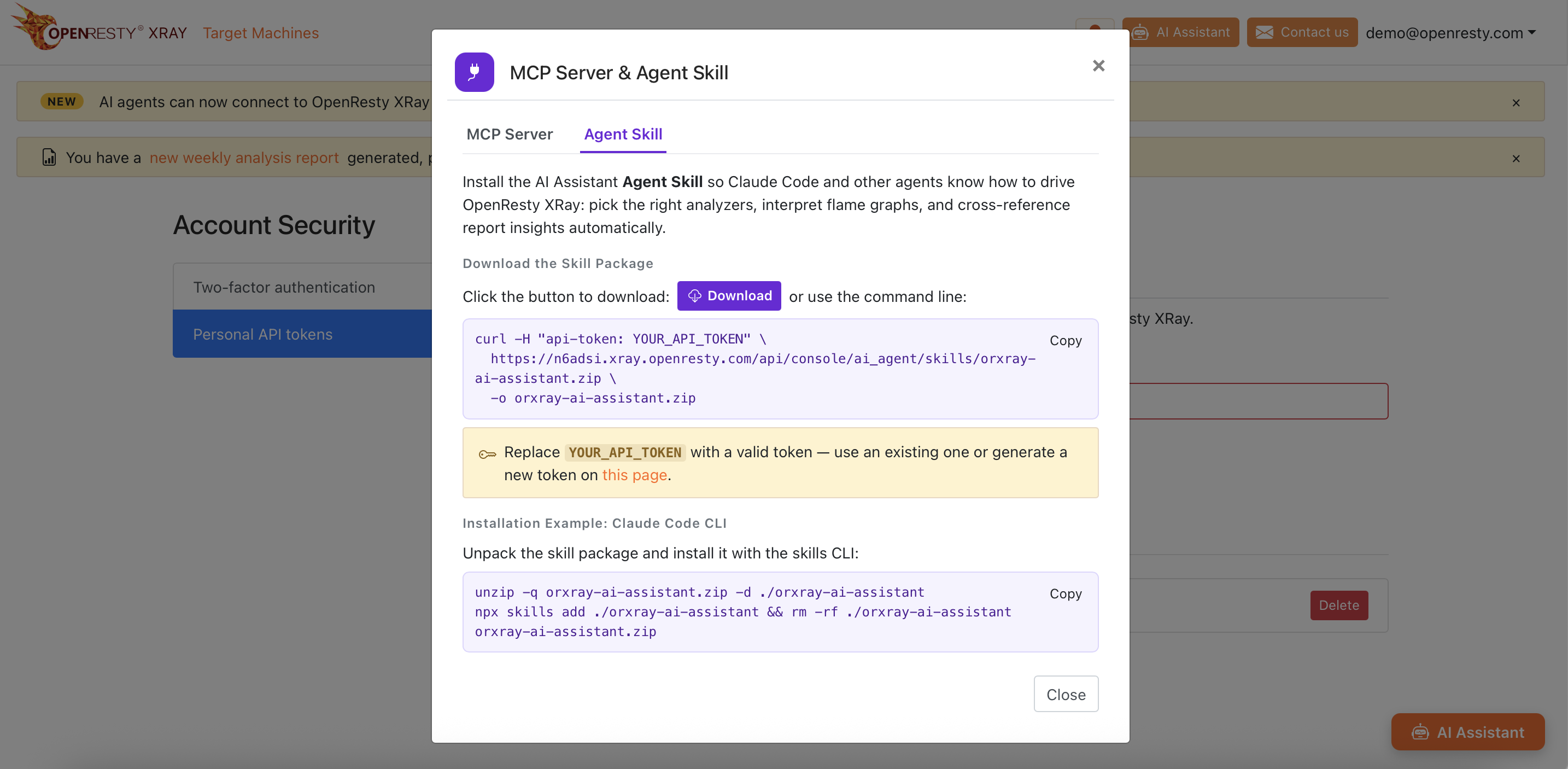Select Personal API tokens in sidebar
The width and height of the screenshot is (1568, 769).
tap(302, 334)
